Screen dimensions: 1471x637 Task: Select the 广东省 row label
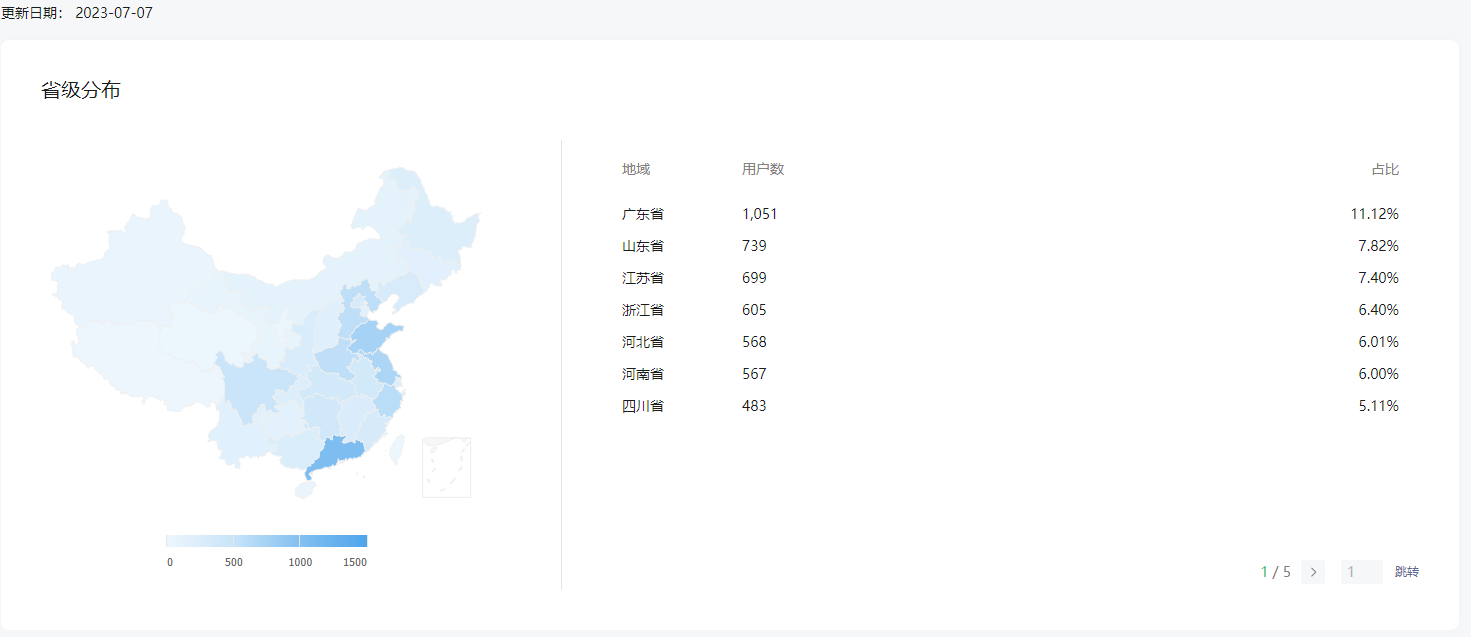point(643,214)
